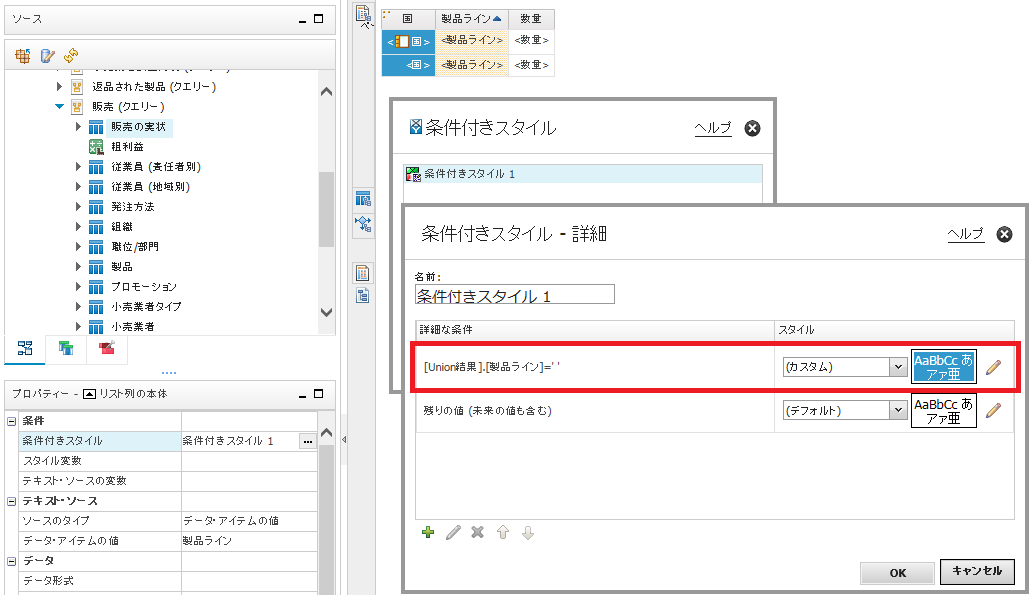
Task: Collapse the テキスト・ソース property group
Action: (11, 501)
